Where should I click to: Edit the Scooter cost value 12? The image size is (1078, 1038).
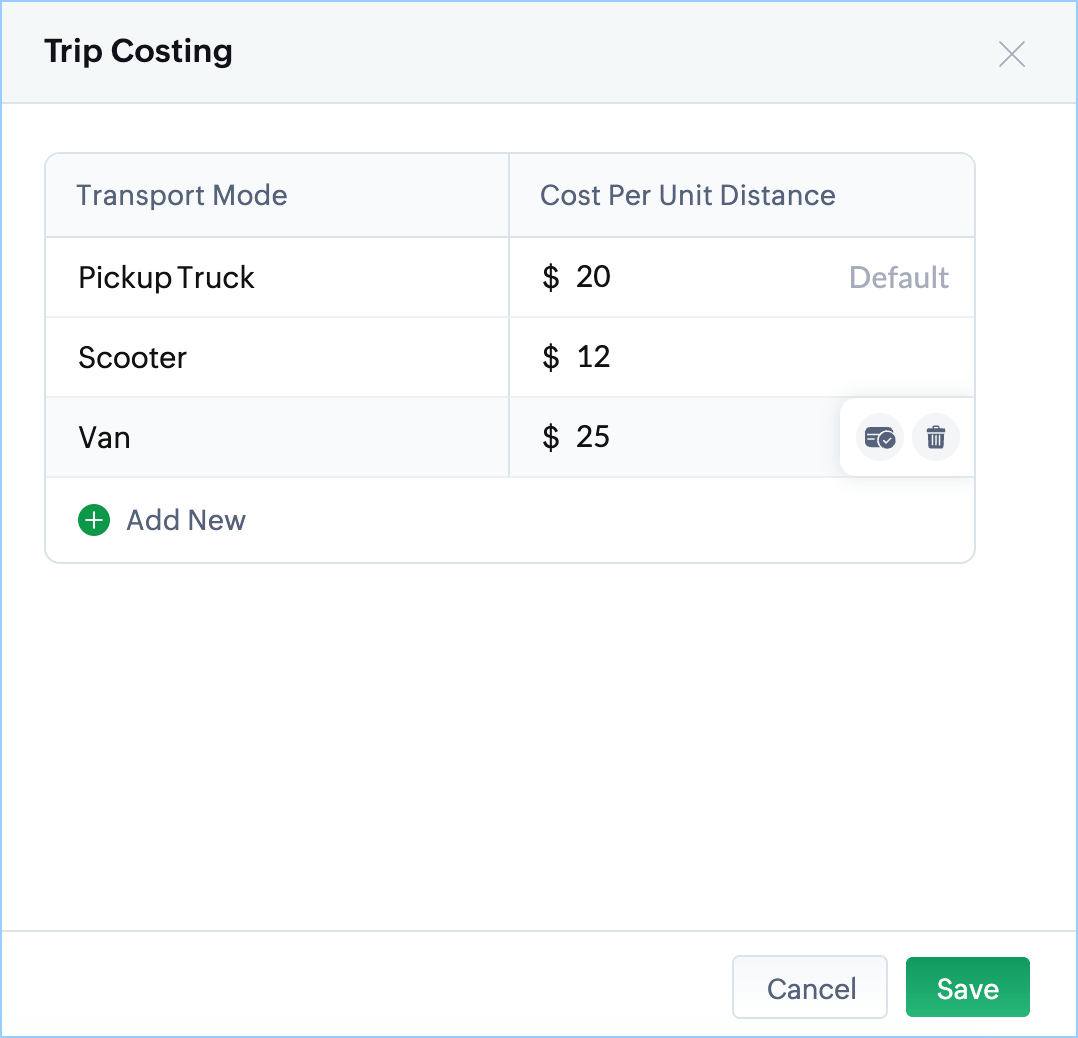pyautogui.click(x=593, y=357)
